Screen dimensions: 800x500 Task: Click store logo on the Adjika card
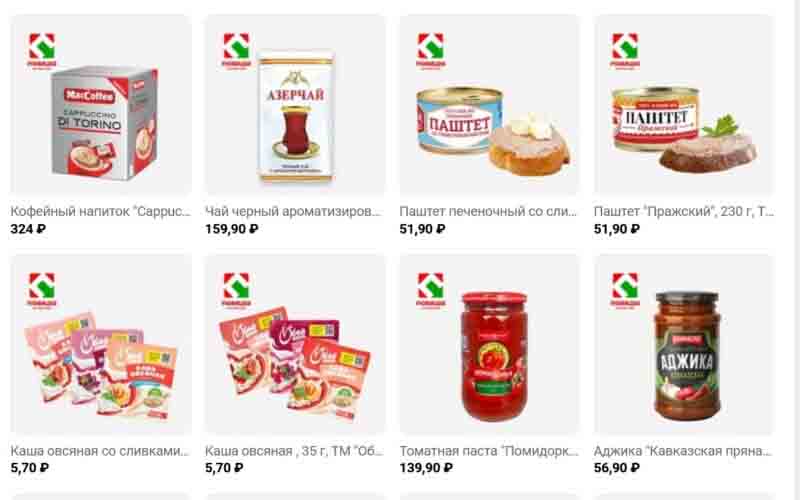coord(625,290)
